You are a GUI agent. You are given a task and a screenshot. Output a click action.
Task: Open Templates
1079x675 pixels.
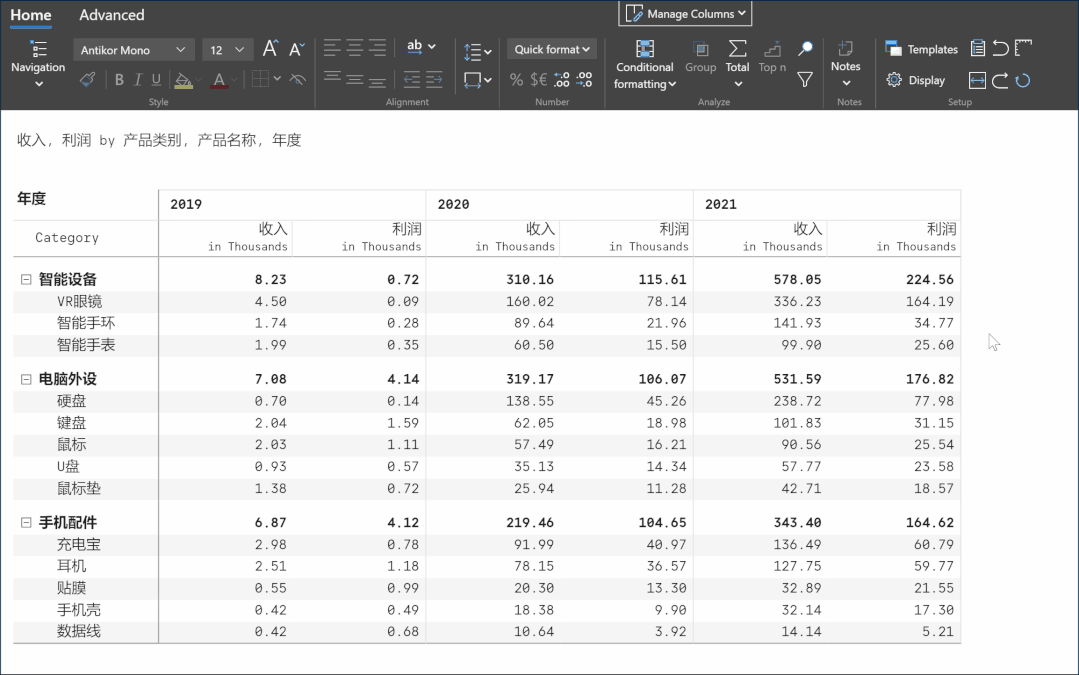point(921,49)
